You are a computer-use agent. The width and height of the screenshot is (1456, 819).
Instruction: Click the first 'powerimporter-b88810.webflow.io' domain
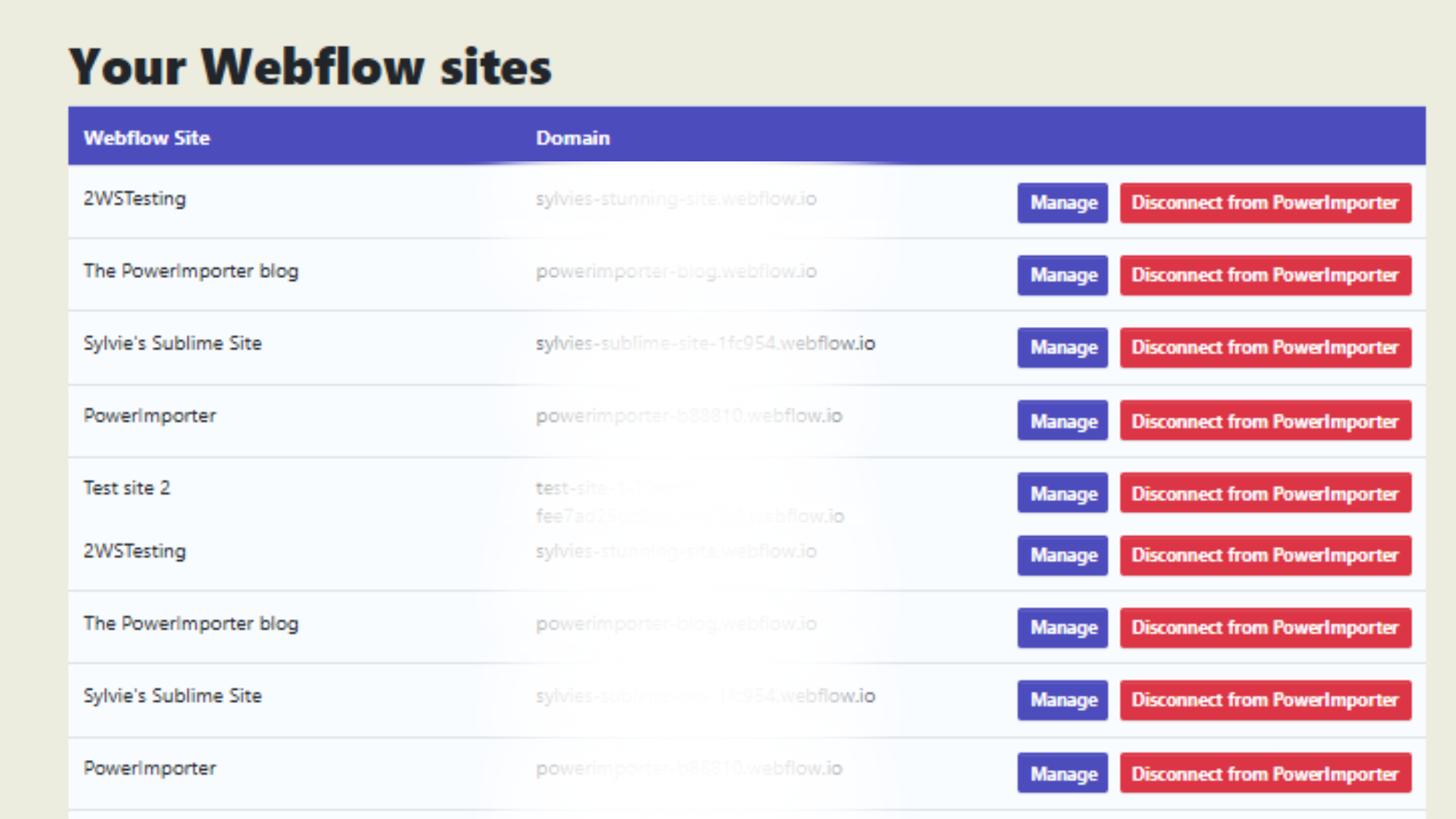pos(689,416)
